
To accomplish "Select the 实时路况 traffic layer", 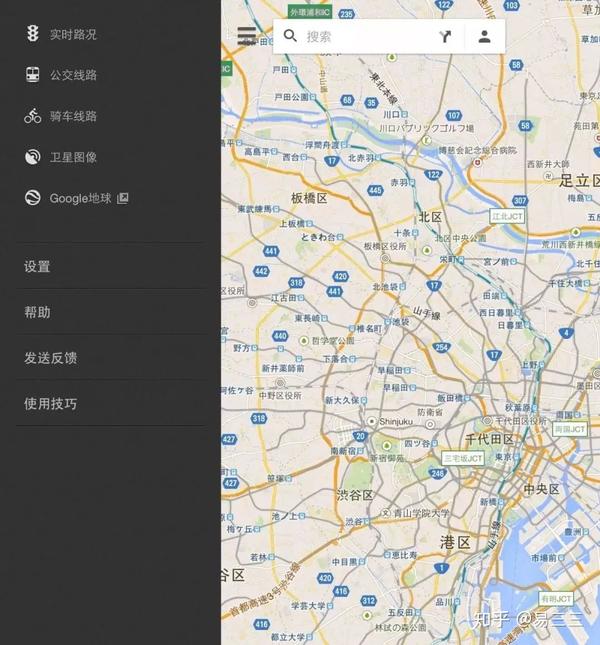I will pos(73,34).
